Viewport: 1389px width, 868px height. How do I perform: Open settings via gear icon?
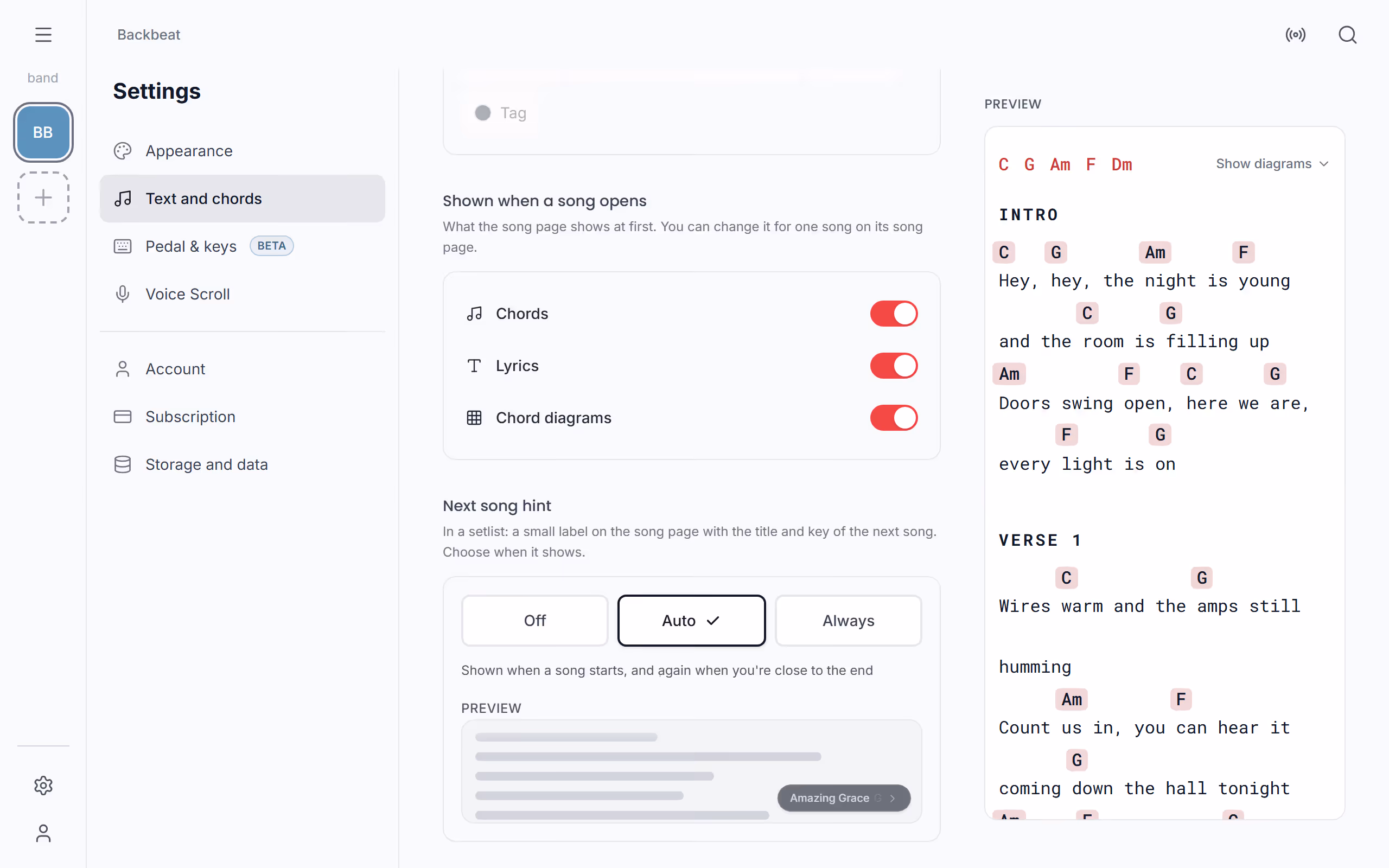tap(43, 786)
